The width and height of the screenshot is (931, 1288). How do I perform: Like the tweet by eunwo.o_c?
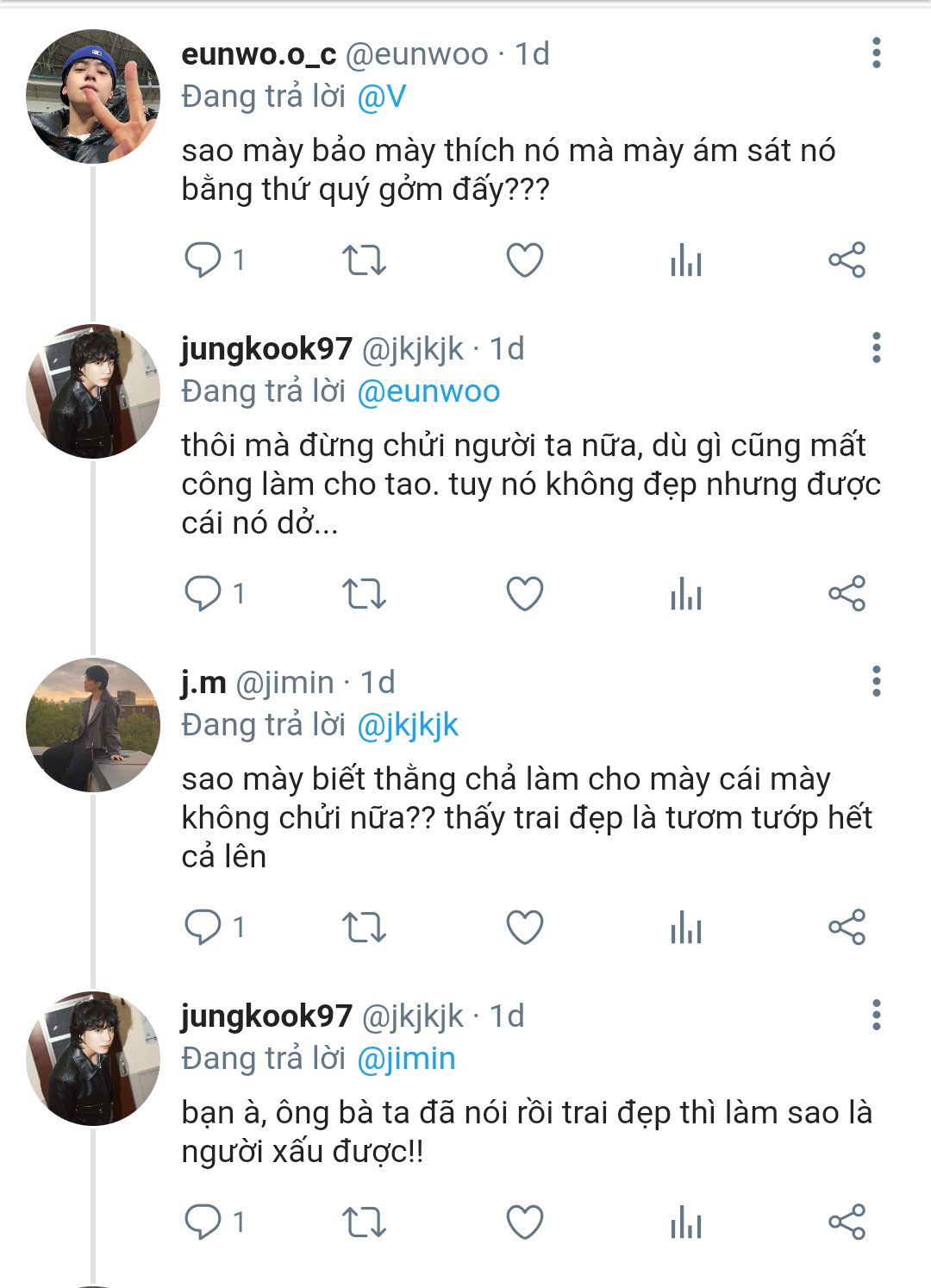coord(524,259)
